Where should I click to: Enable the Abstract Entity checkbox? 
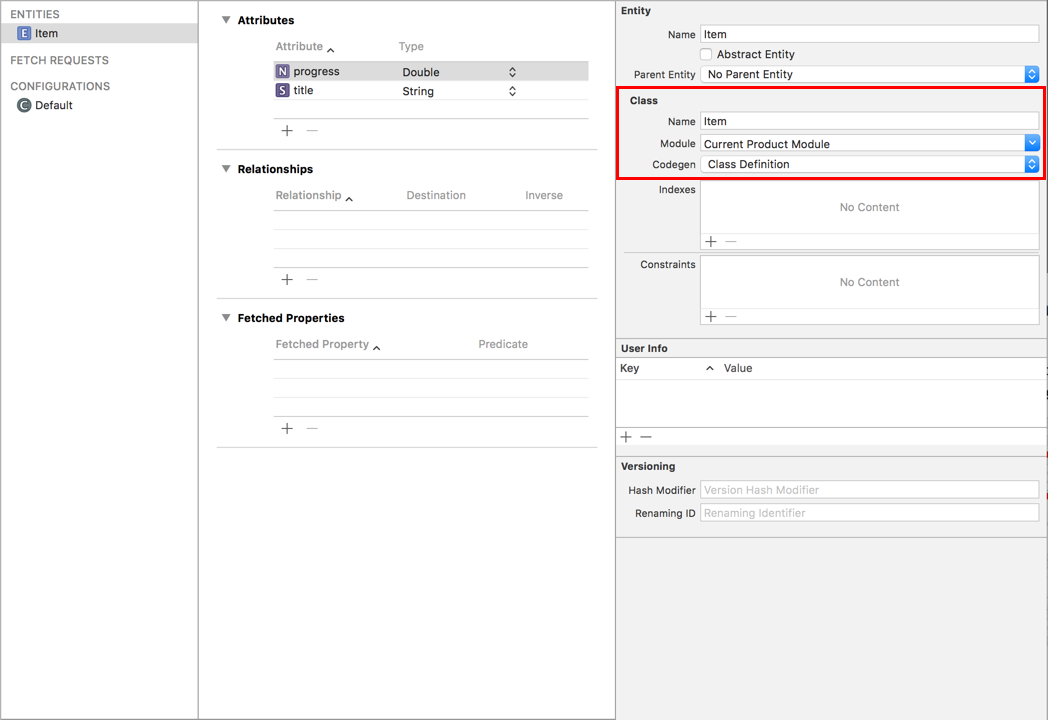(706, 54)
